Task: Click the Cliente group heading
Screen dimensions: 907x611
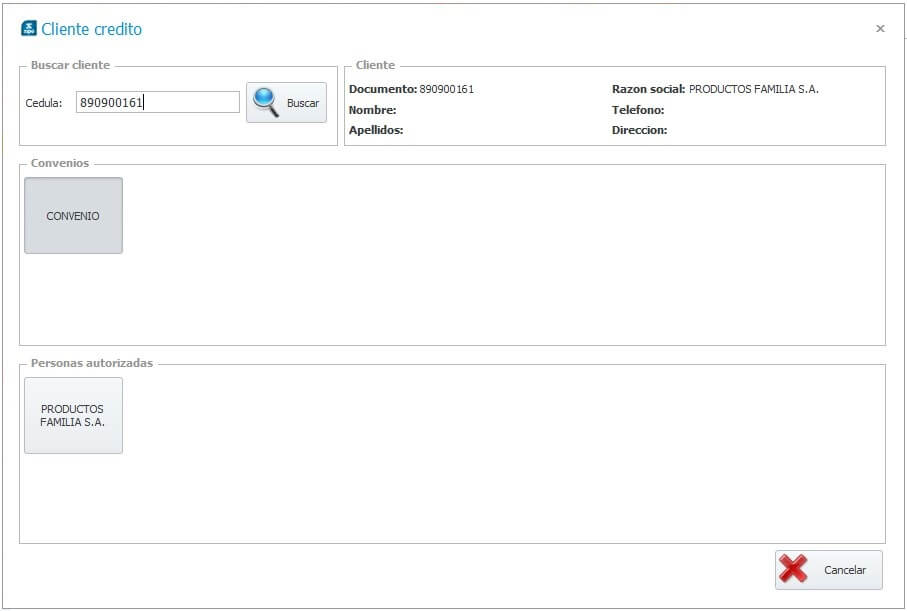Action: coord(375,65)
